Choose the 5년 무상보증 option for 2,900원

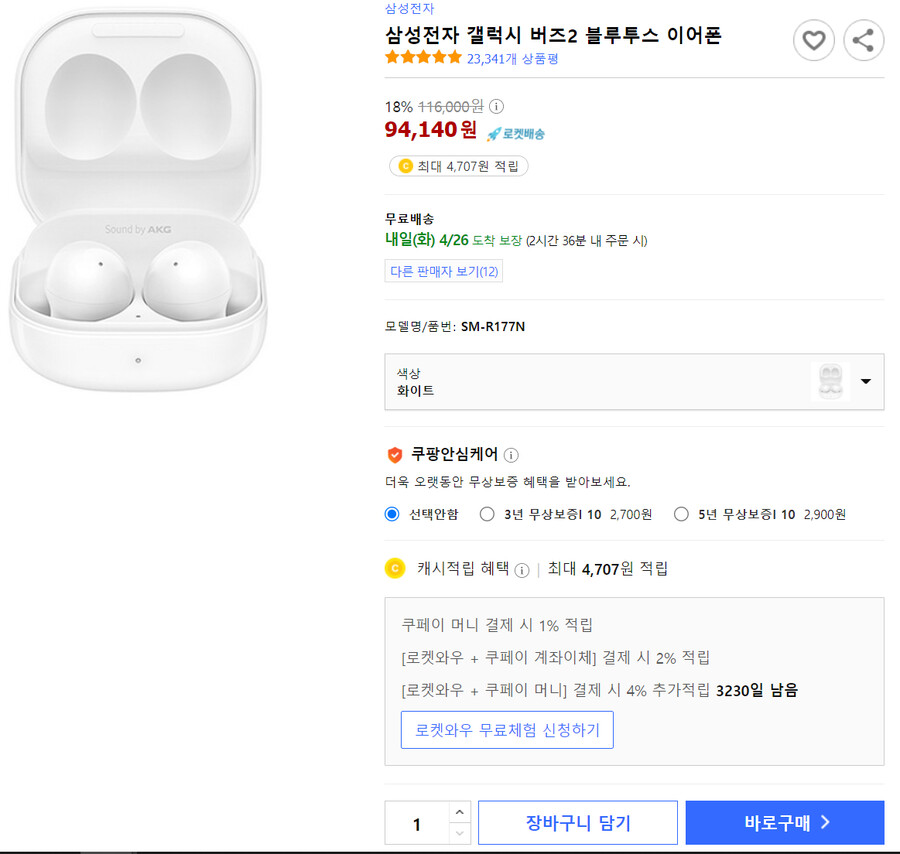[x=681, y=513]
